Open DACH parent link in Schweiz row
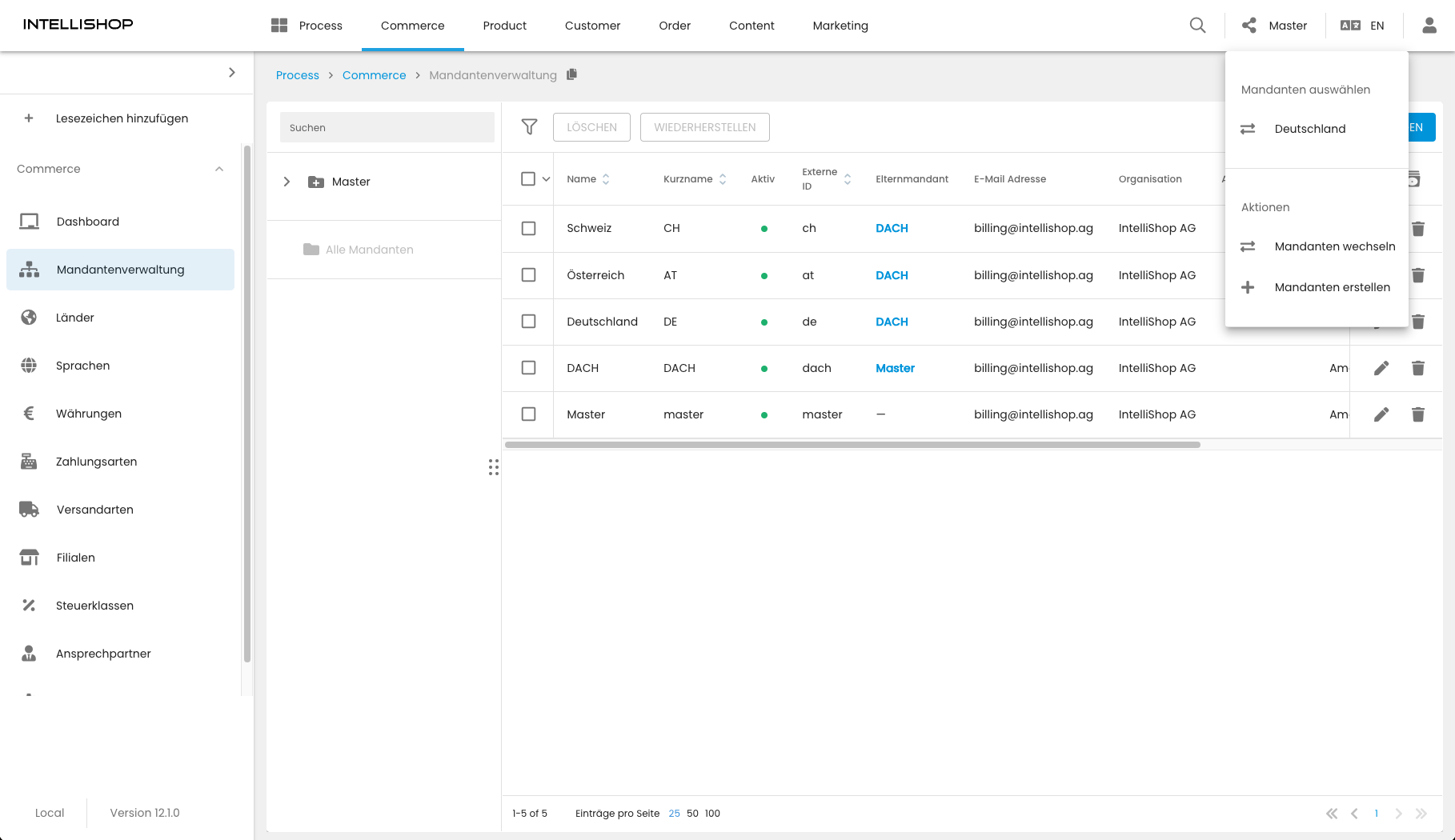Viewport: 1455px width, 840px height. click(892, 229)
